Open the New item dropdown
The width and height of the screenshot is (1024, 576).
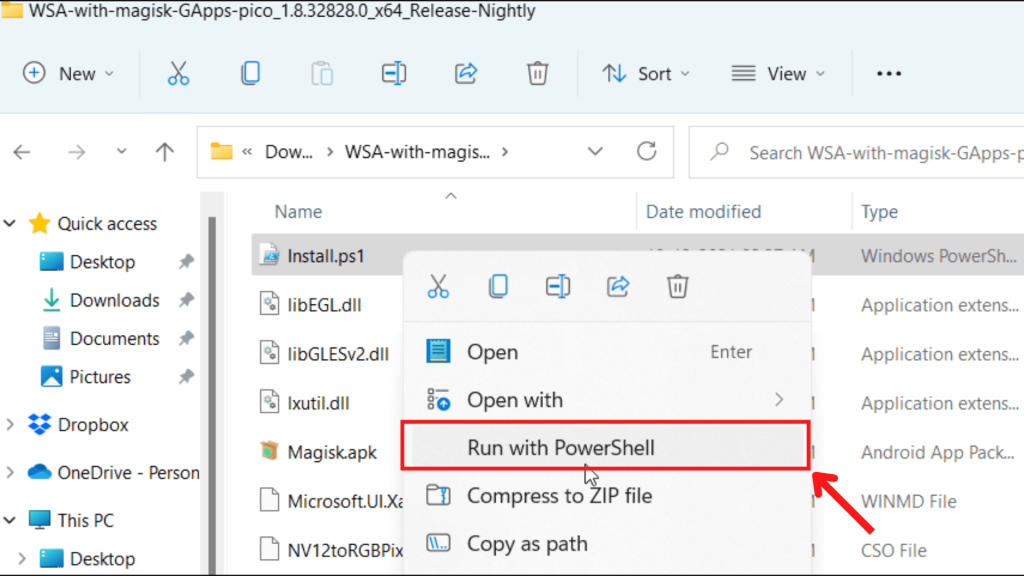69,74
